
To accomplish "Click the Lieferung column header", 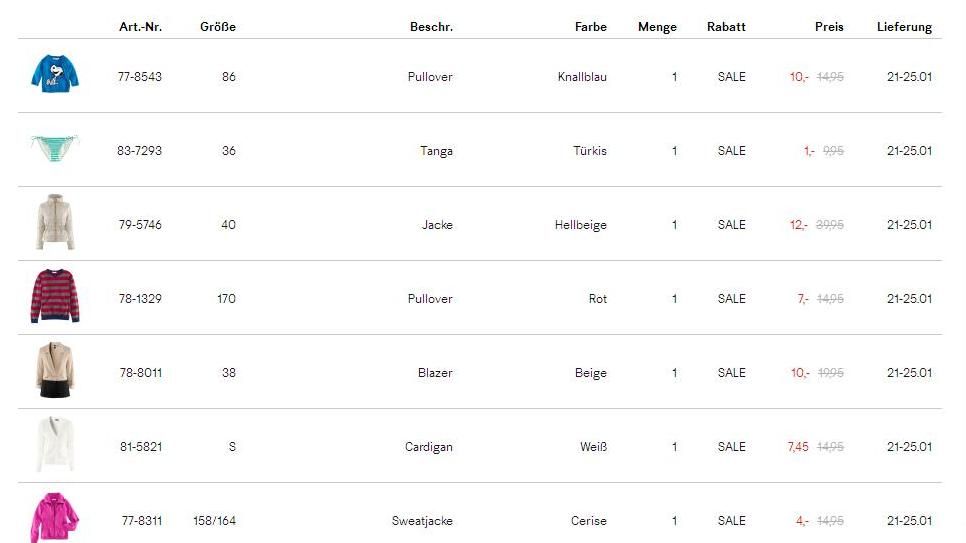I will [904, 27].
